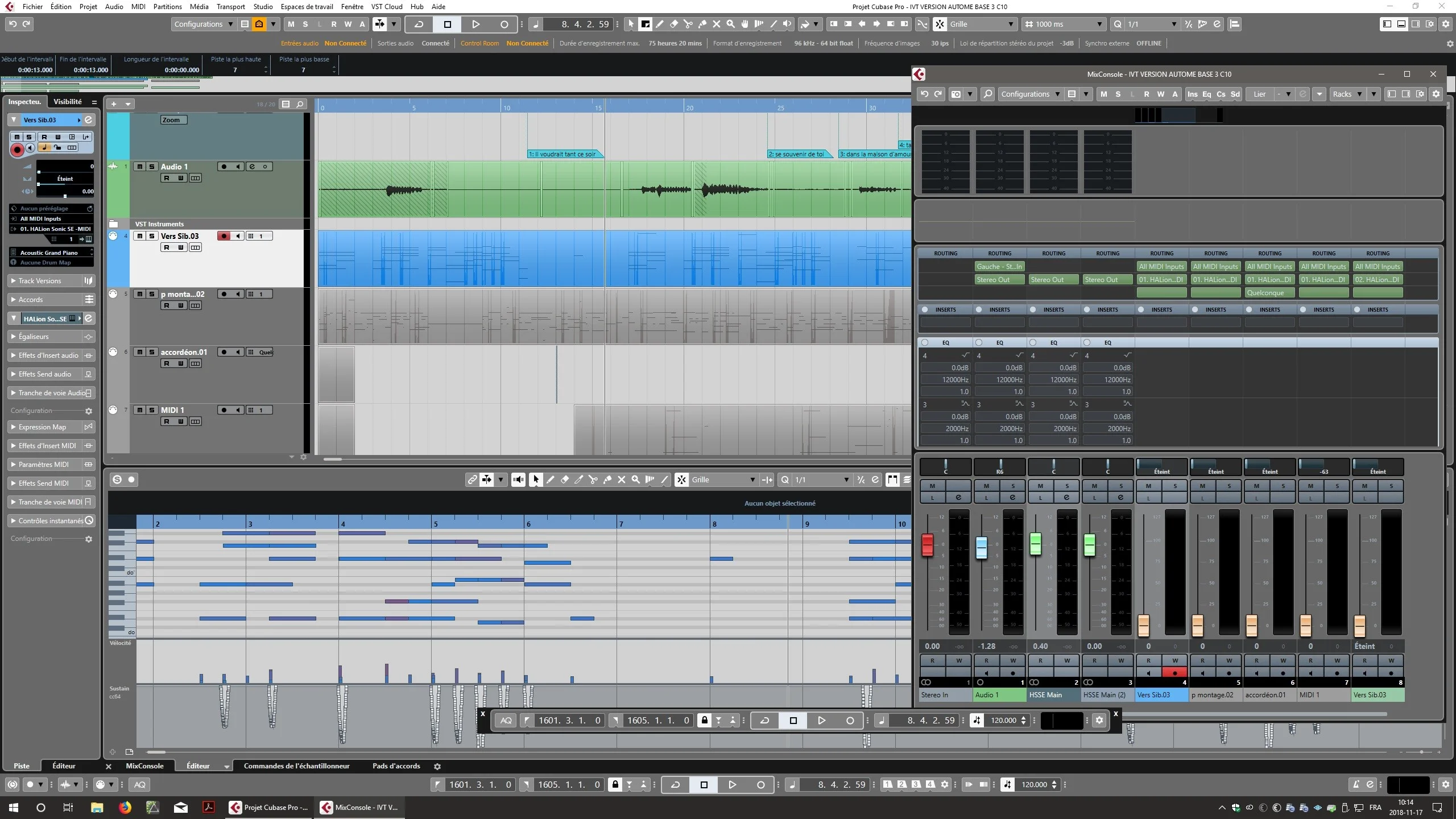Switch to the Visibilité tab
This screenshot has height=819, width=1456.
(x=68, y=102)
